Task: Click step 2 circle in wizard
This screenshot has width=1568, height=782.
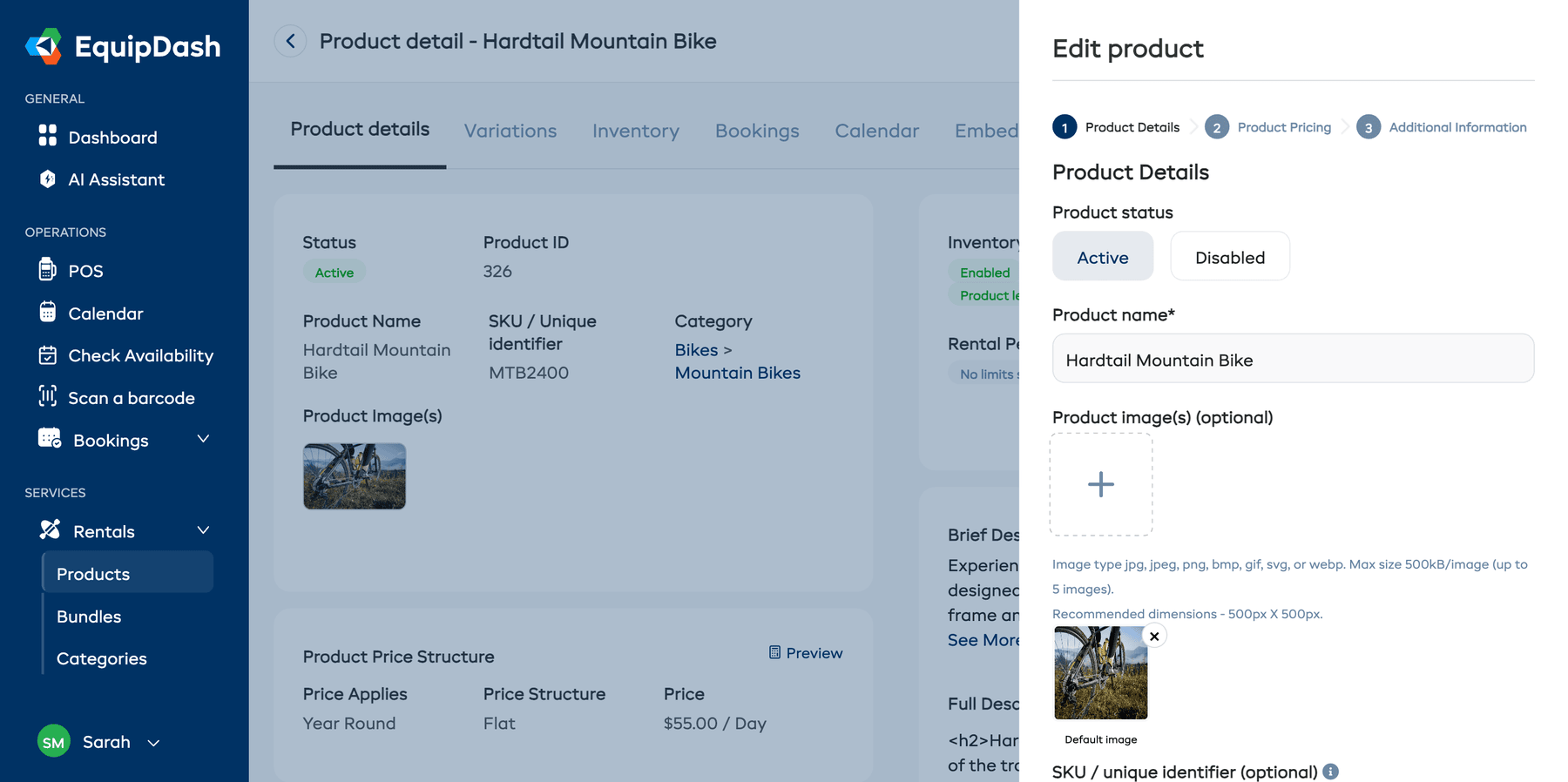Action: pyautogui.click(x=1217, y=127)
